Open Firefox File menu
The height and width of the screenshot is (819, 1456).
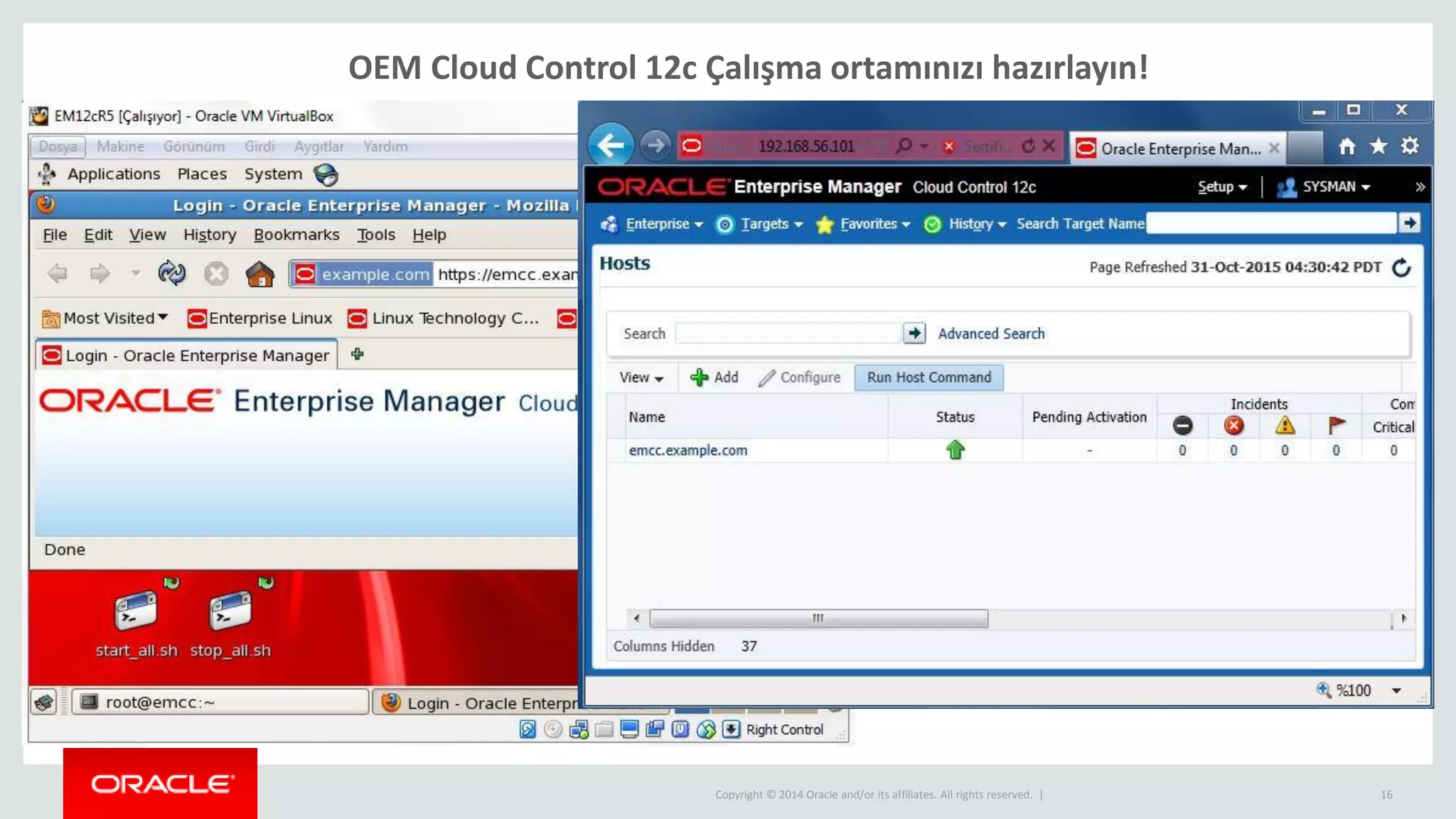pyautogui.click(x=55, y=235)
